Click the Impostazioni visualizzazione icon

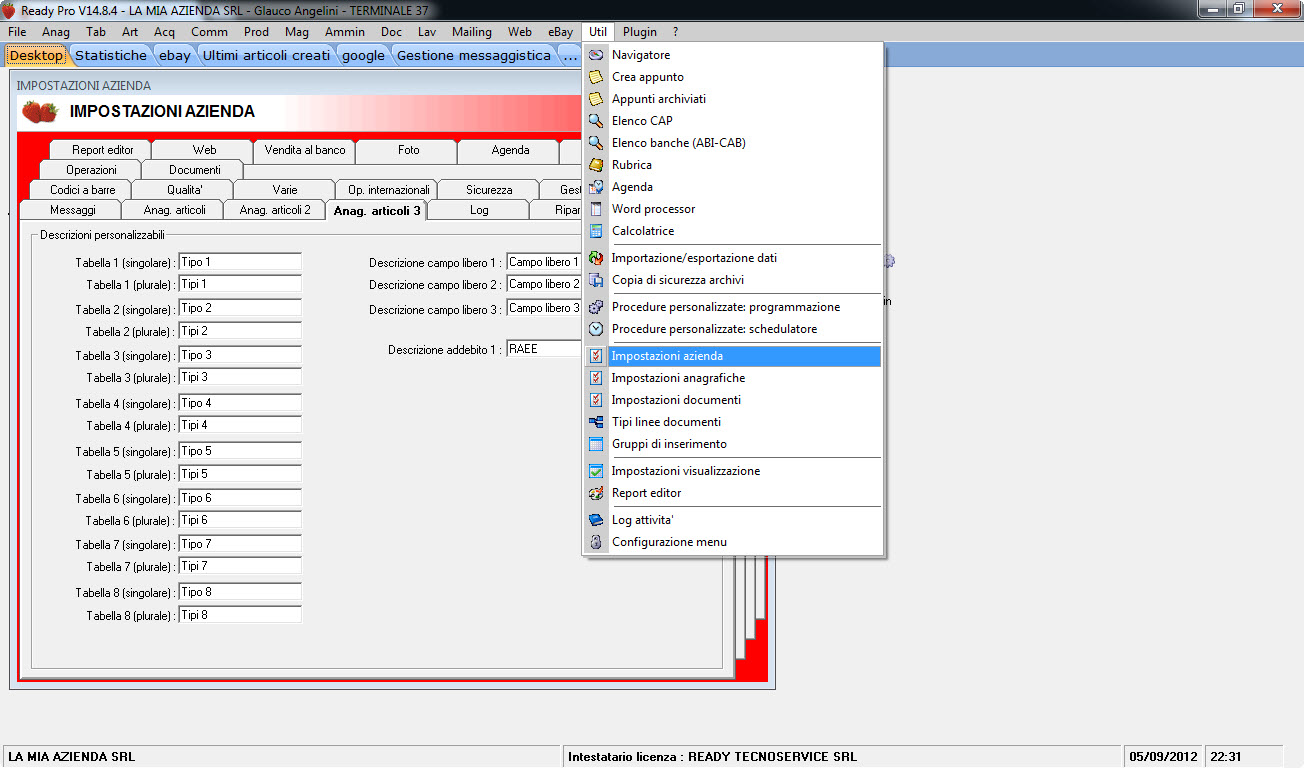tap(596, 471)
